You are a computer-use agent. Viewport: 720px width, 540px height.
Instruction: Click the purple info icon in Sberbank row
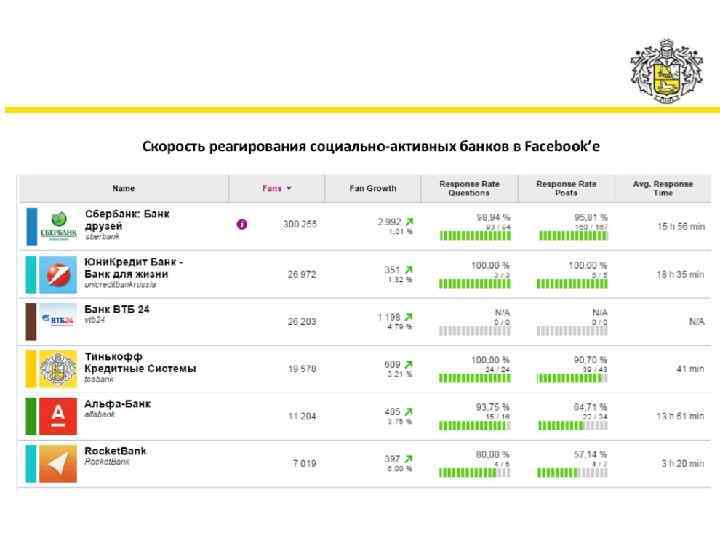(x=242, y=224)
